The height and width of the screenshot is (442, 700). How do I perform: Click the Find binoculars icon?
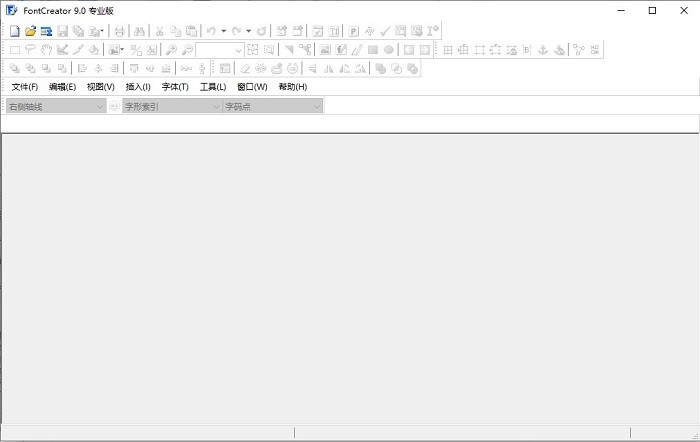tap(139, 31)
